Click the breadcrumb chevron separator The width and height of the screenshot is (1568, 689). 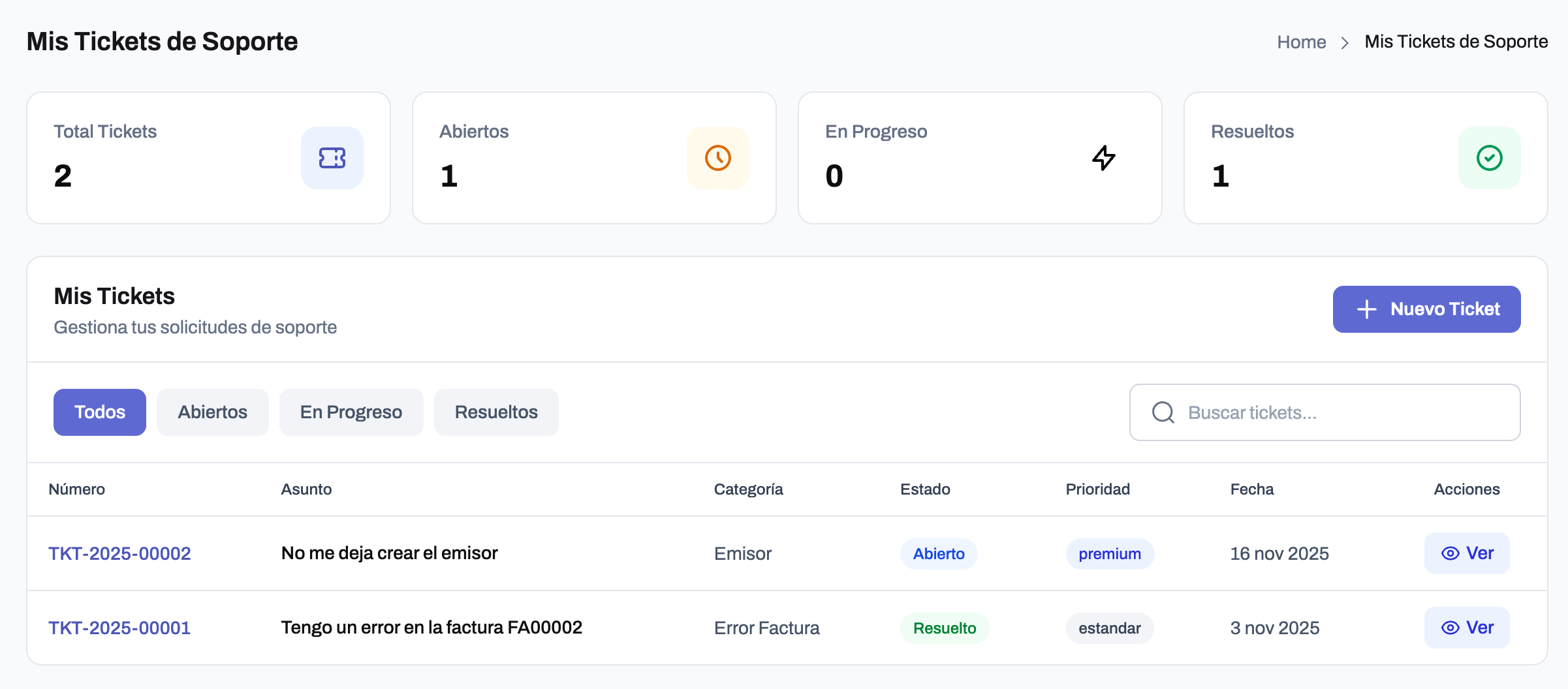coord(1345,42)
